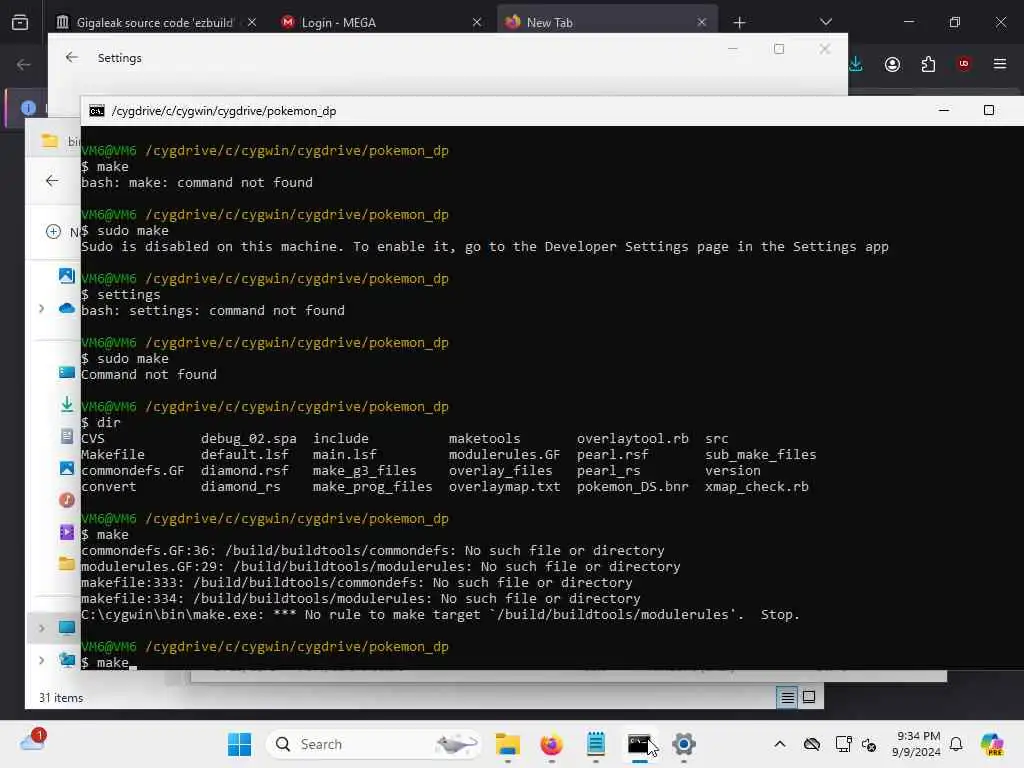Show hidden system tray icons

[x=780, y=744]
